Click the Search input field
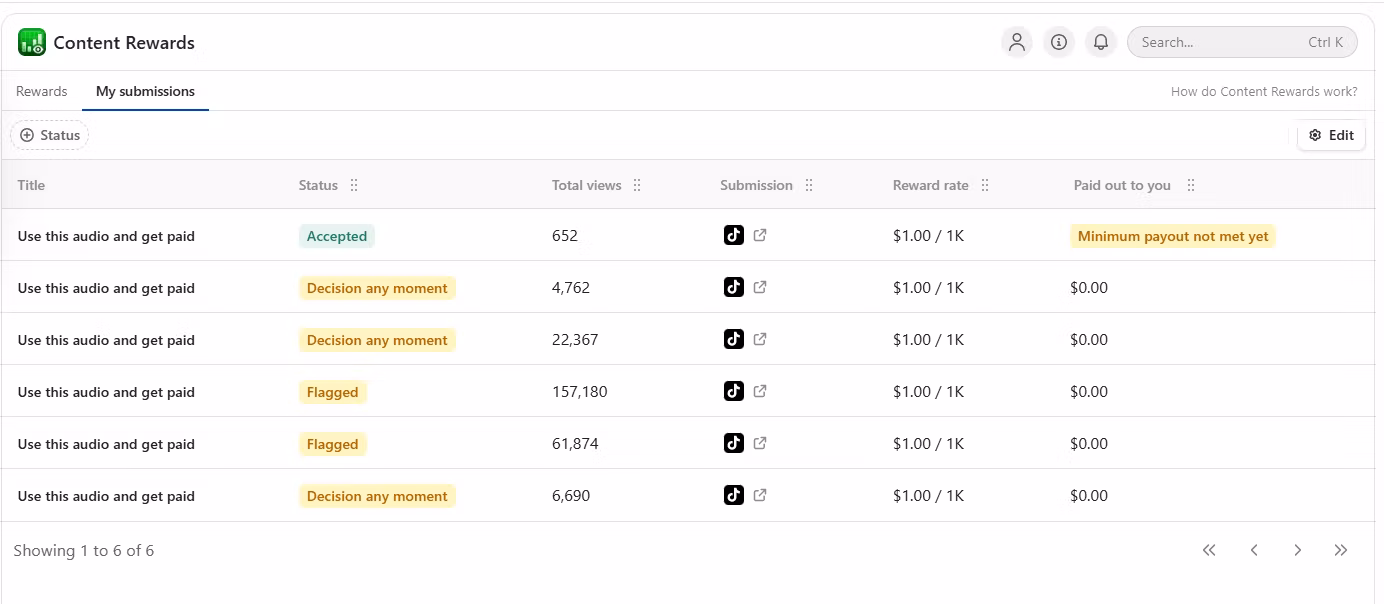The width and height of the screenshot is (1384, 604). click(x=1220, y=42)
